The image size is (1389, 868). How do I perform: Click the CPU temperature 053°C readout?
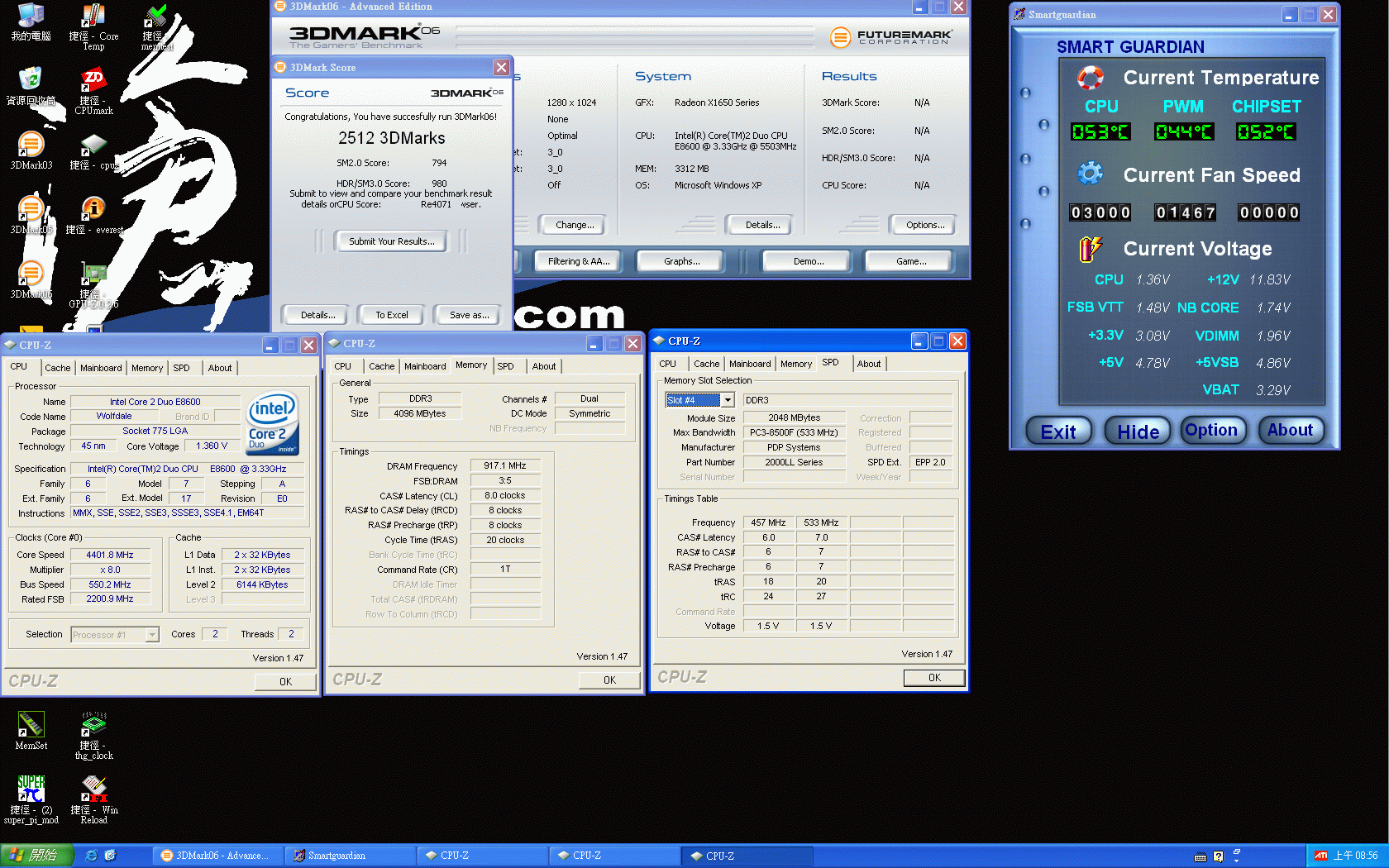(1100, 131)
